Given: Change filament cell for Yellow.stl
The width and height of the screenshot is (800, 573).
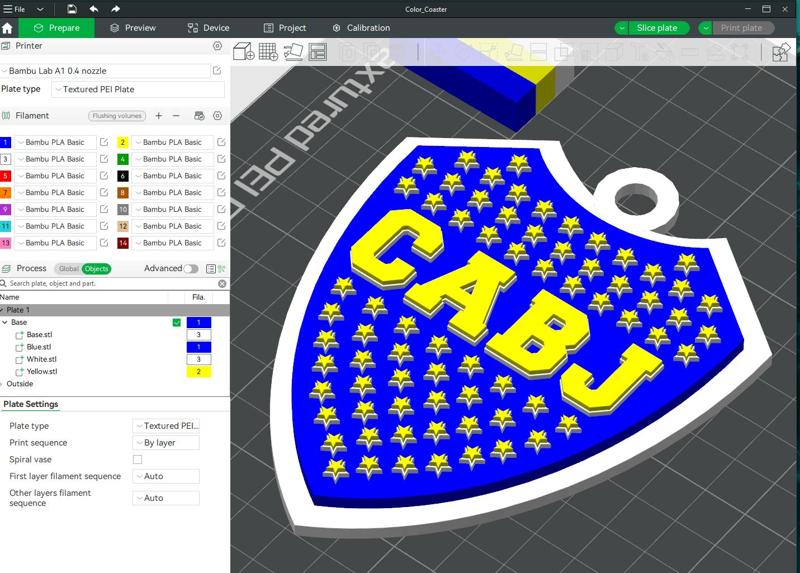Looking at the screenshot, I should 199,371.
